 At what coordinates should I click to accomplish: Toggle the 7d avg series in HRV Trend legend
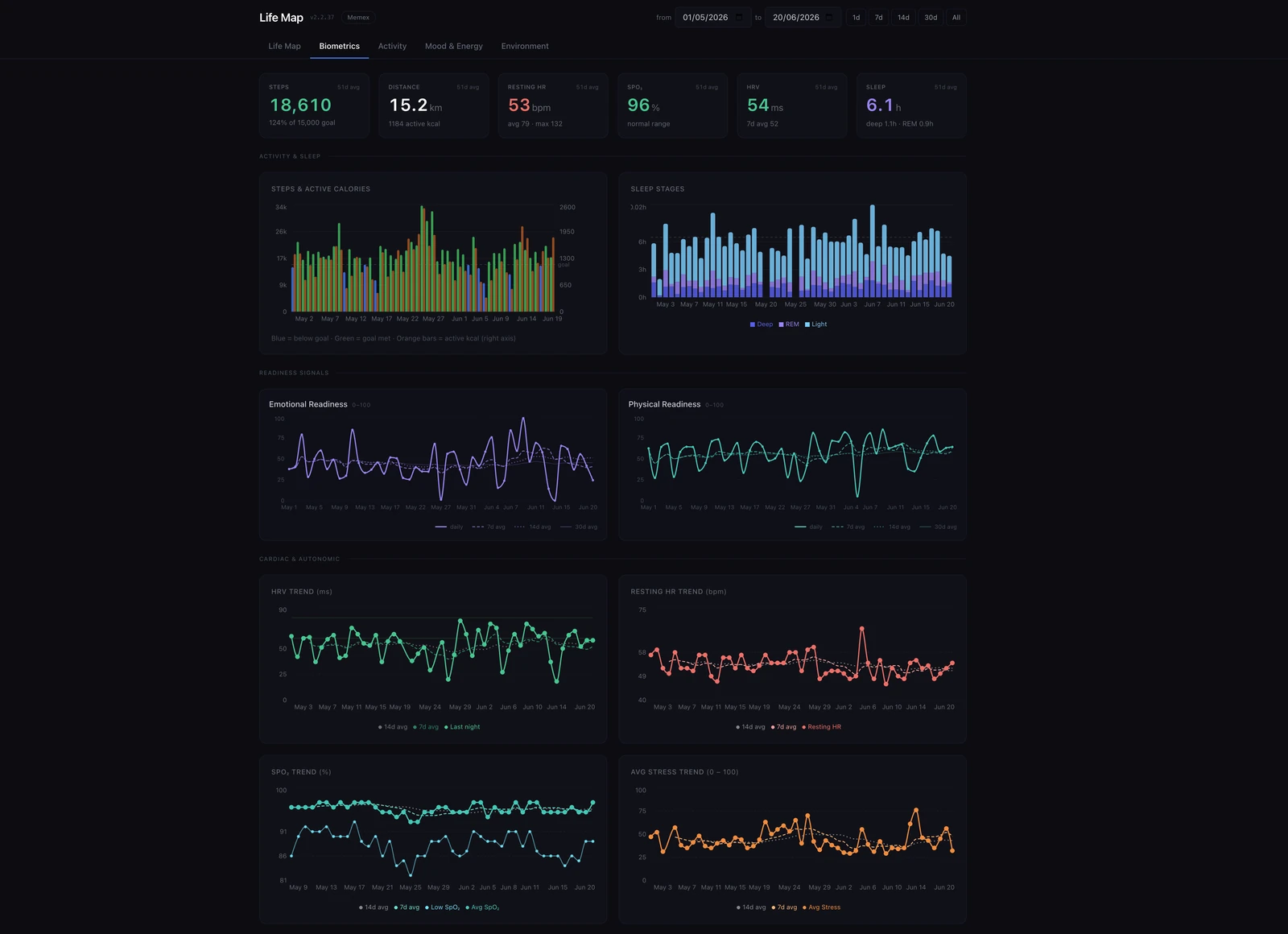(x=426, y=727)
